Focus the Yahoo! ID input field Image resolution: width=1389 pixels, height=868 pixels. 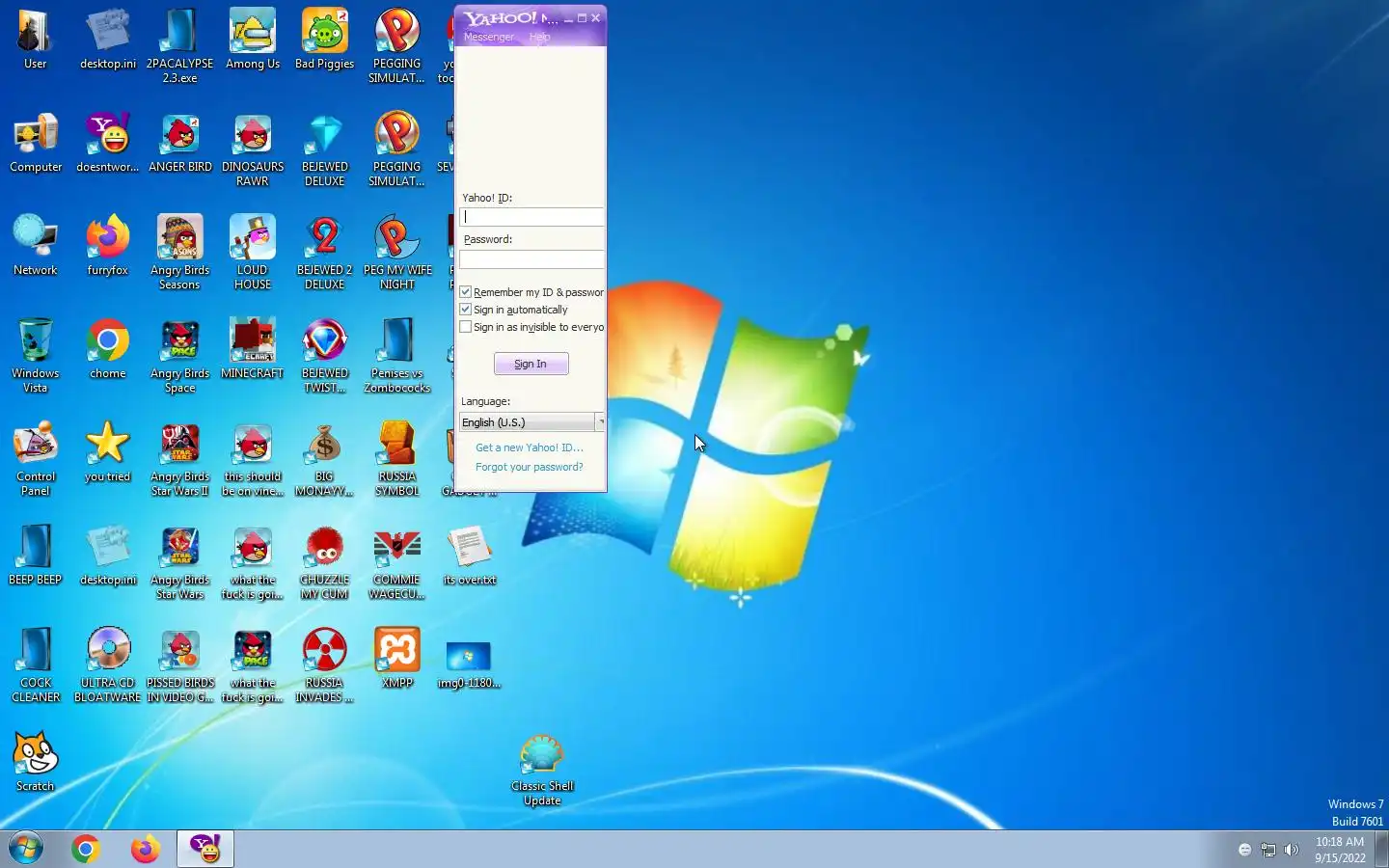531,217
